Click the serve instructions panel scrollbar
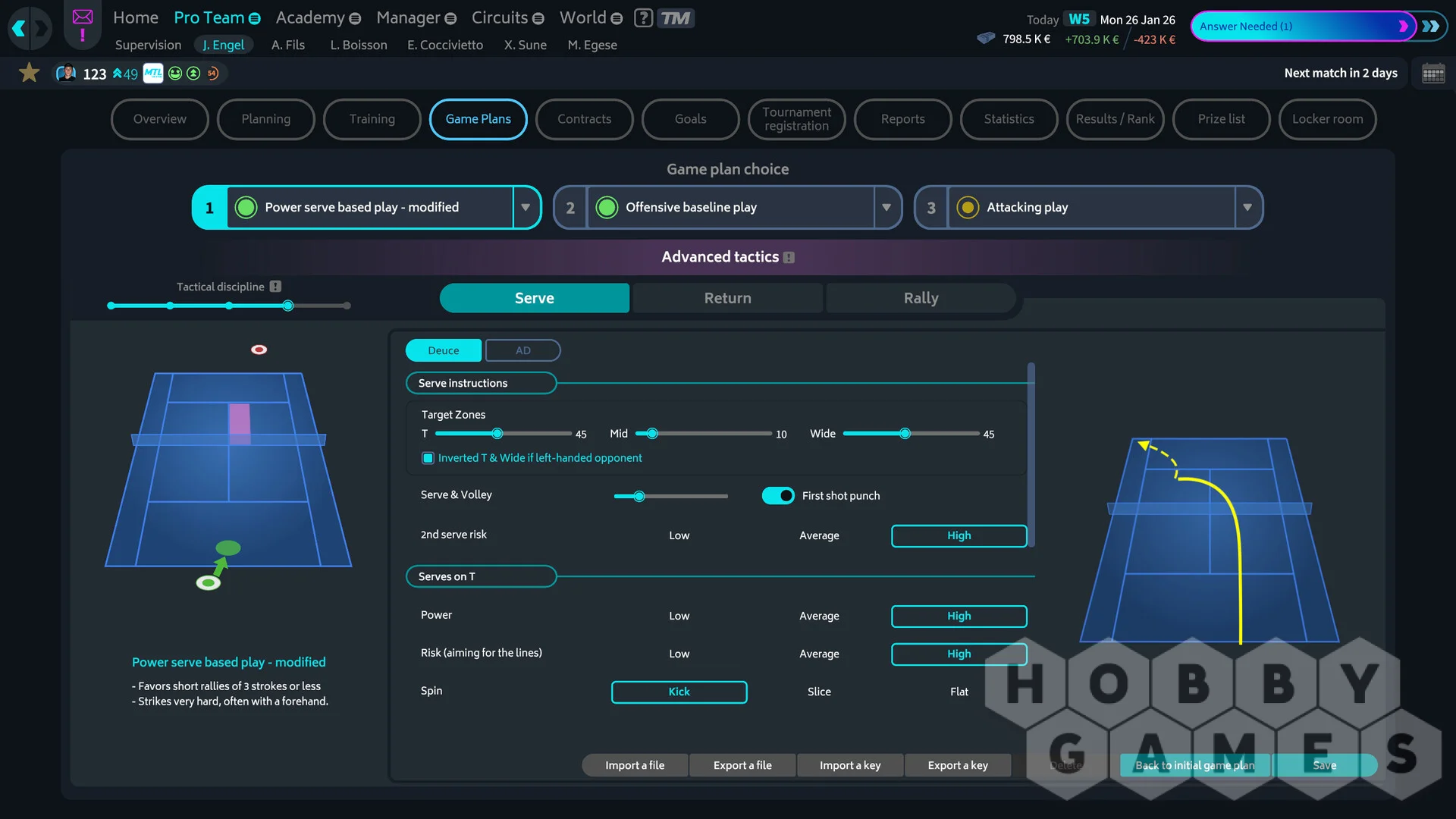 click(x=1031, y=455)
